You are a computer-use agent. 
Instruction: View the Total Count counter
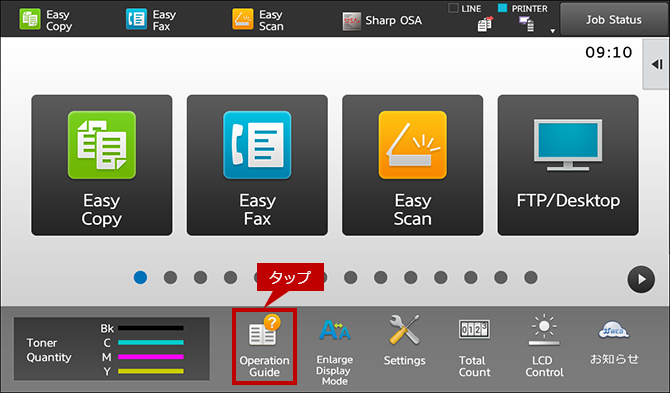coord(474,348)
